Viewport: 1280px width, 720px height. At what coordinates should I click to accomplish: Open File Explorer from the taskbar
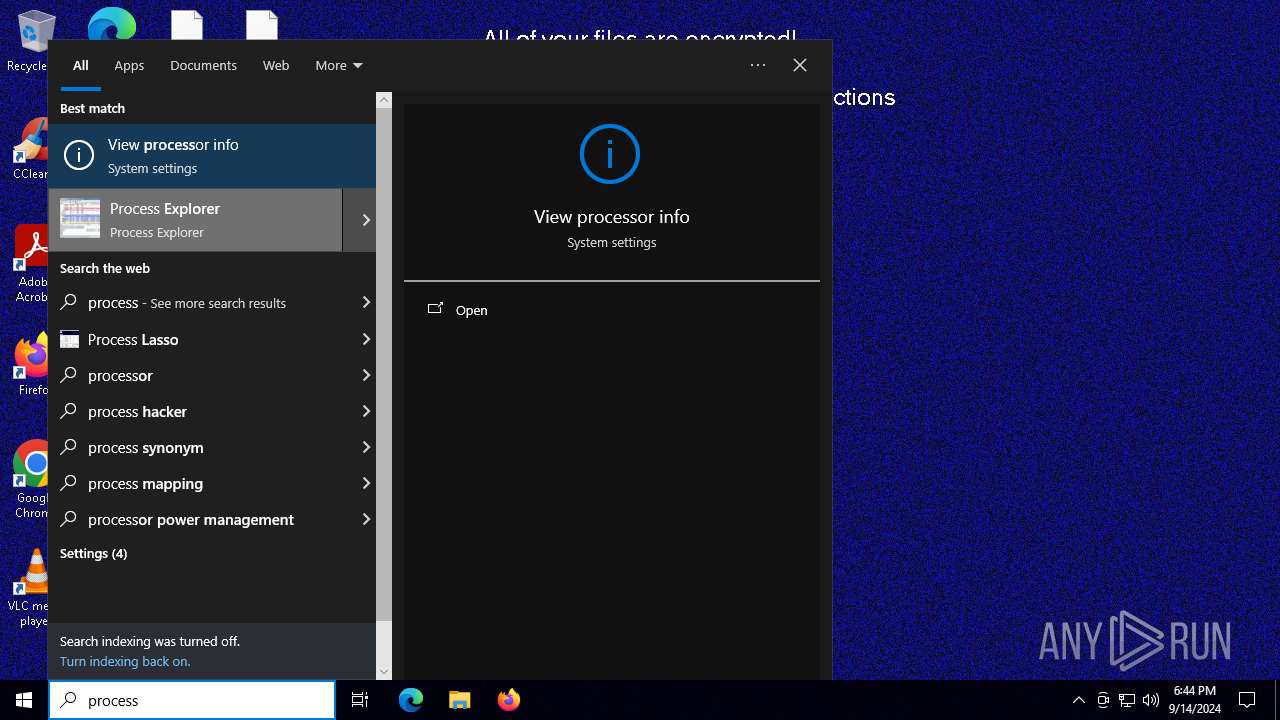[459, 700]
